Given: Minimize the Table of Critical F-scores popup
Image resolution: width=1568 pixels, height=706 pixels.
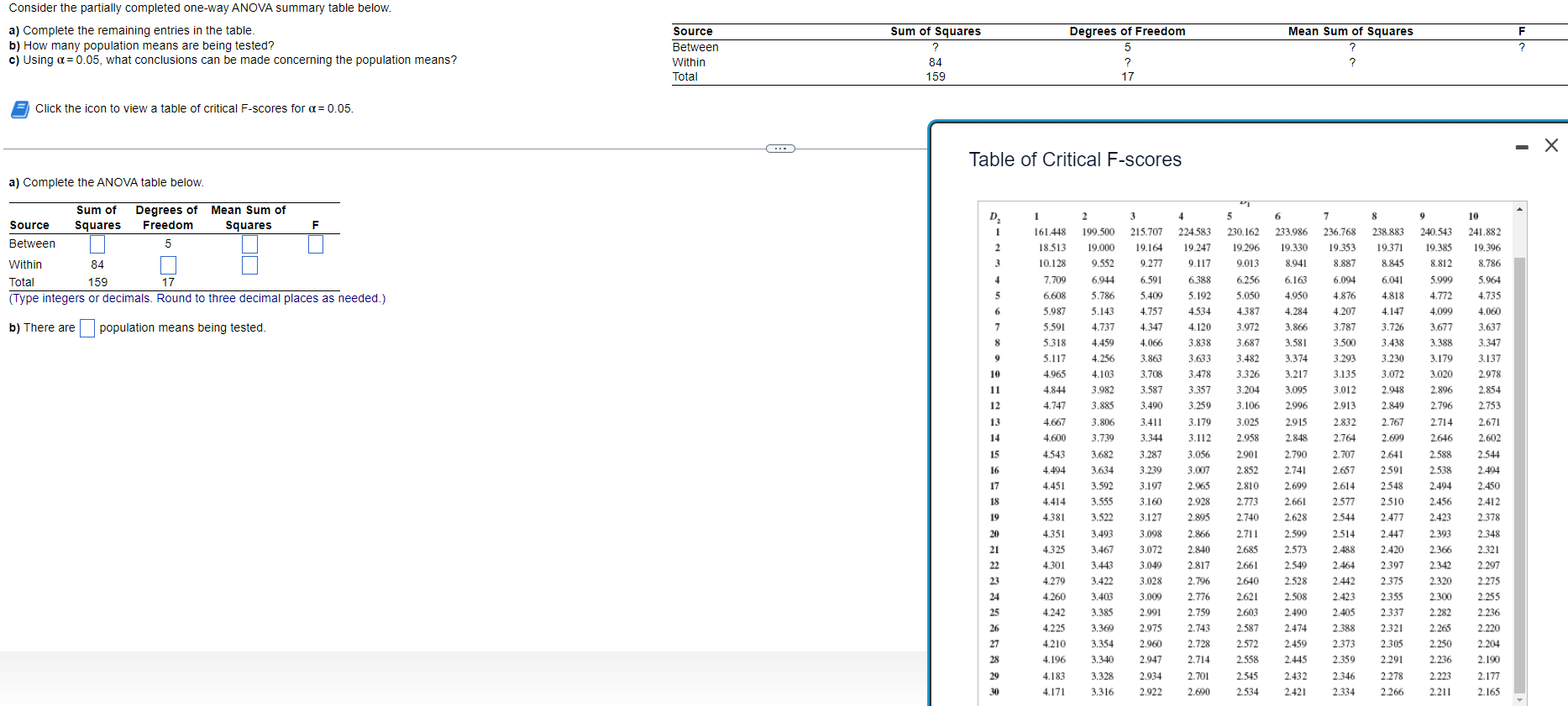Looking at the screenshot, I should pos(1522,148).
